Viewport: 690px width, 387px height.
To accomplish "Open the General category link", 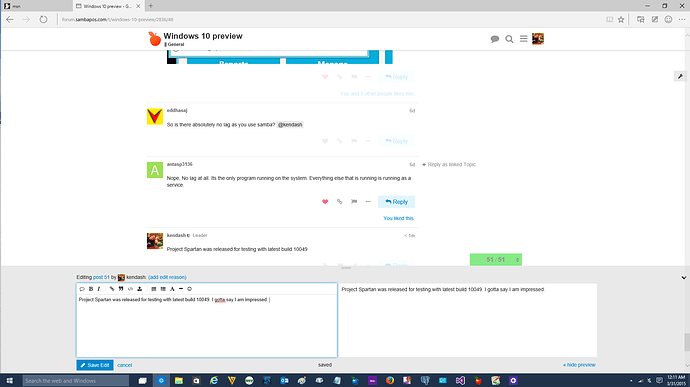I will pyautogui.click(x=176, y=44).
